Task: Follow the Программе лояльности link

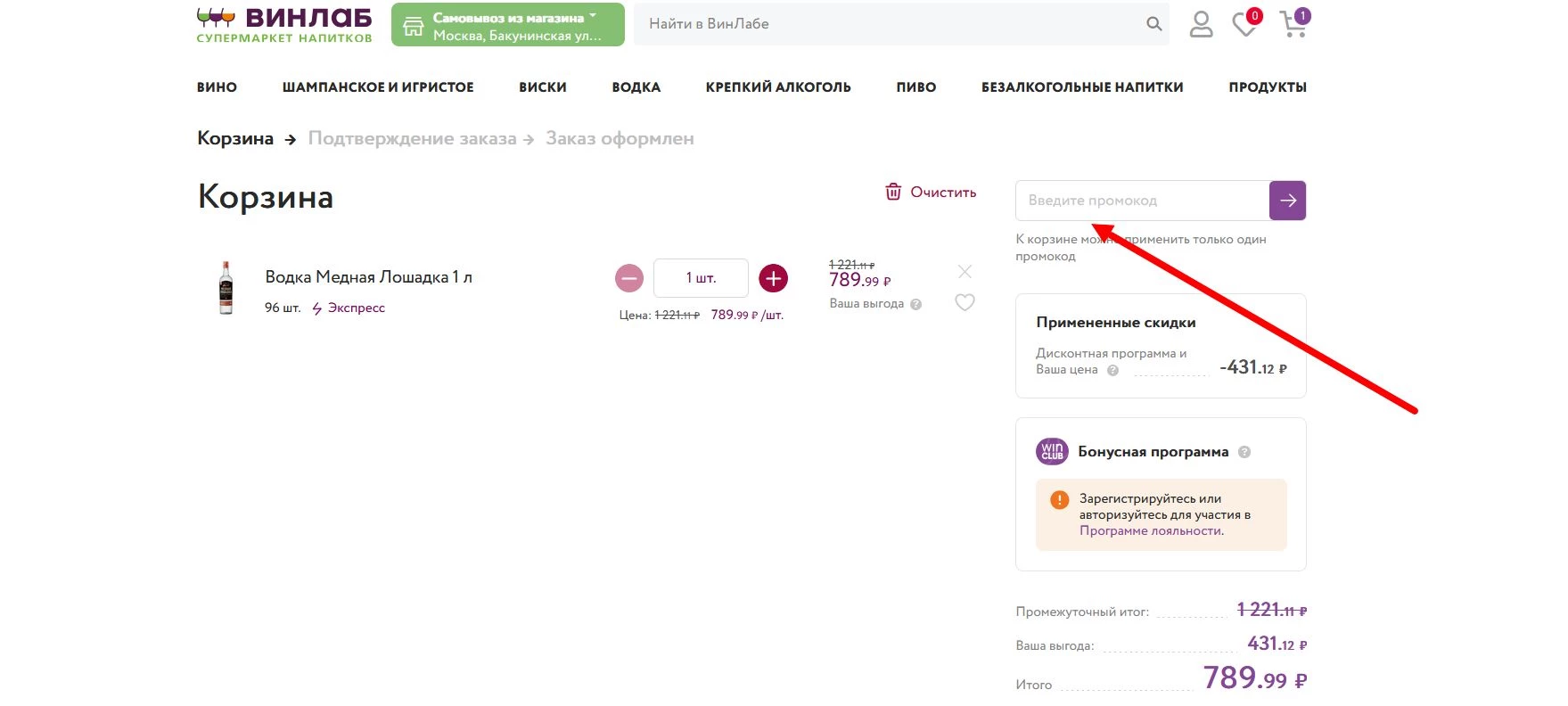Action: [1151, 531]
